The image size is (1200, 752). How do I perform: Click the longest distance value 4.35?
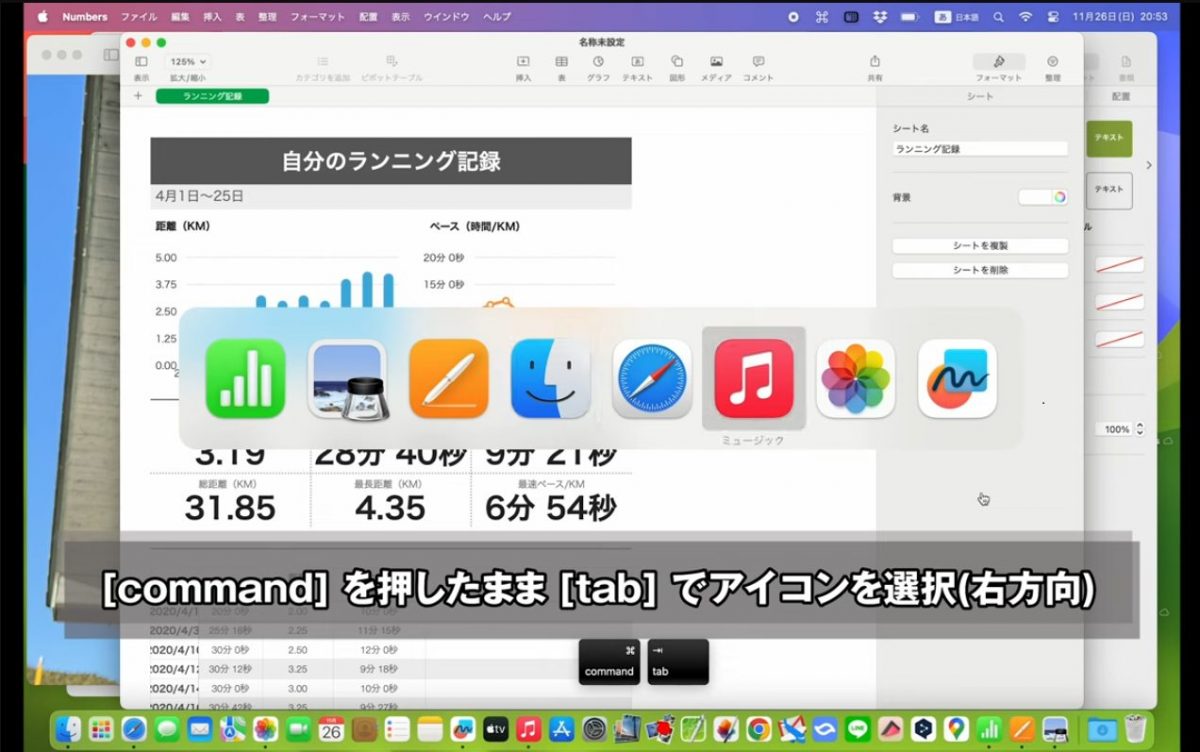tap(390, 508)
